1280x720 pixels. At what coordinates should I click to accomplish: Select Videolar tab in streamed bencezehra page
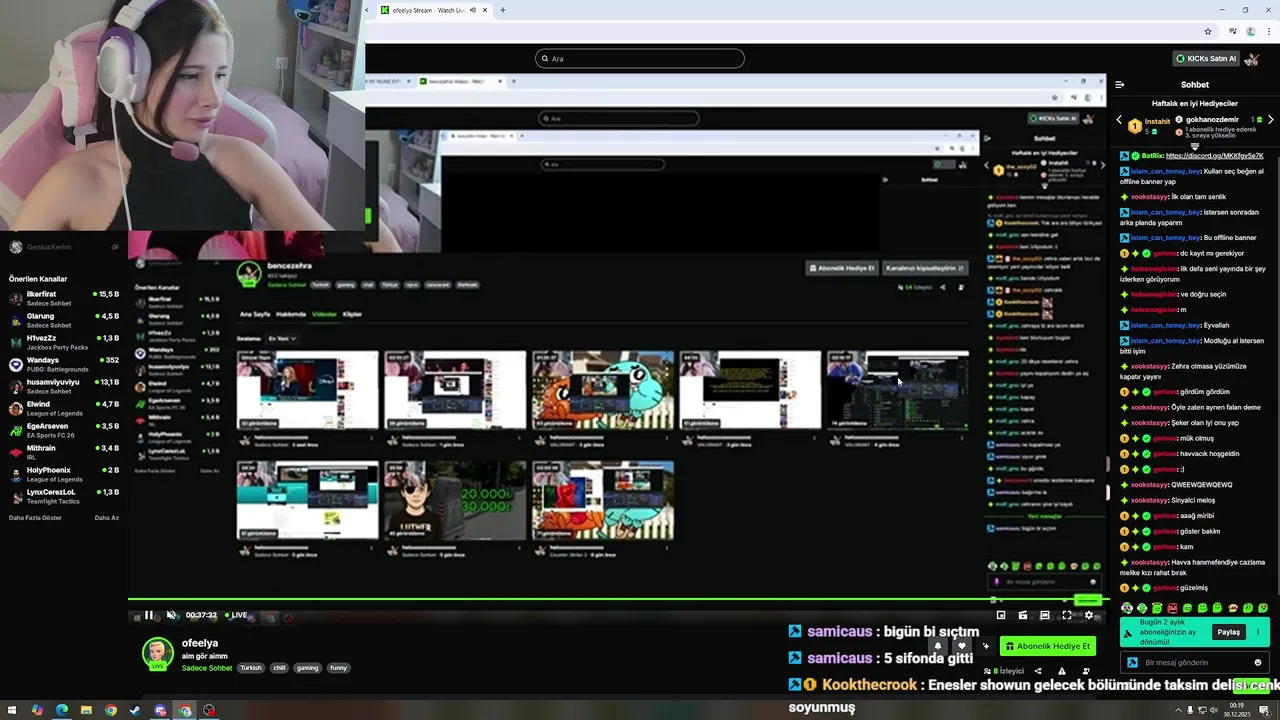coord(324,314)
